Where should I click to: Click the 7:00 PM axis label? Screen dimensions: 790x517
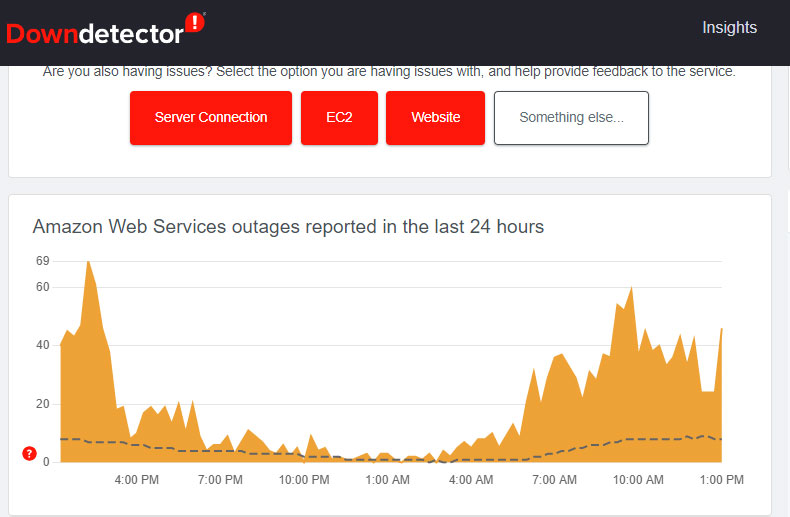tap(220, 480)
